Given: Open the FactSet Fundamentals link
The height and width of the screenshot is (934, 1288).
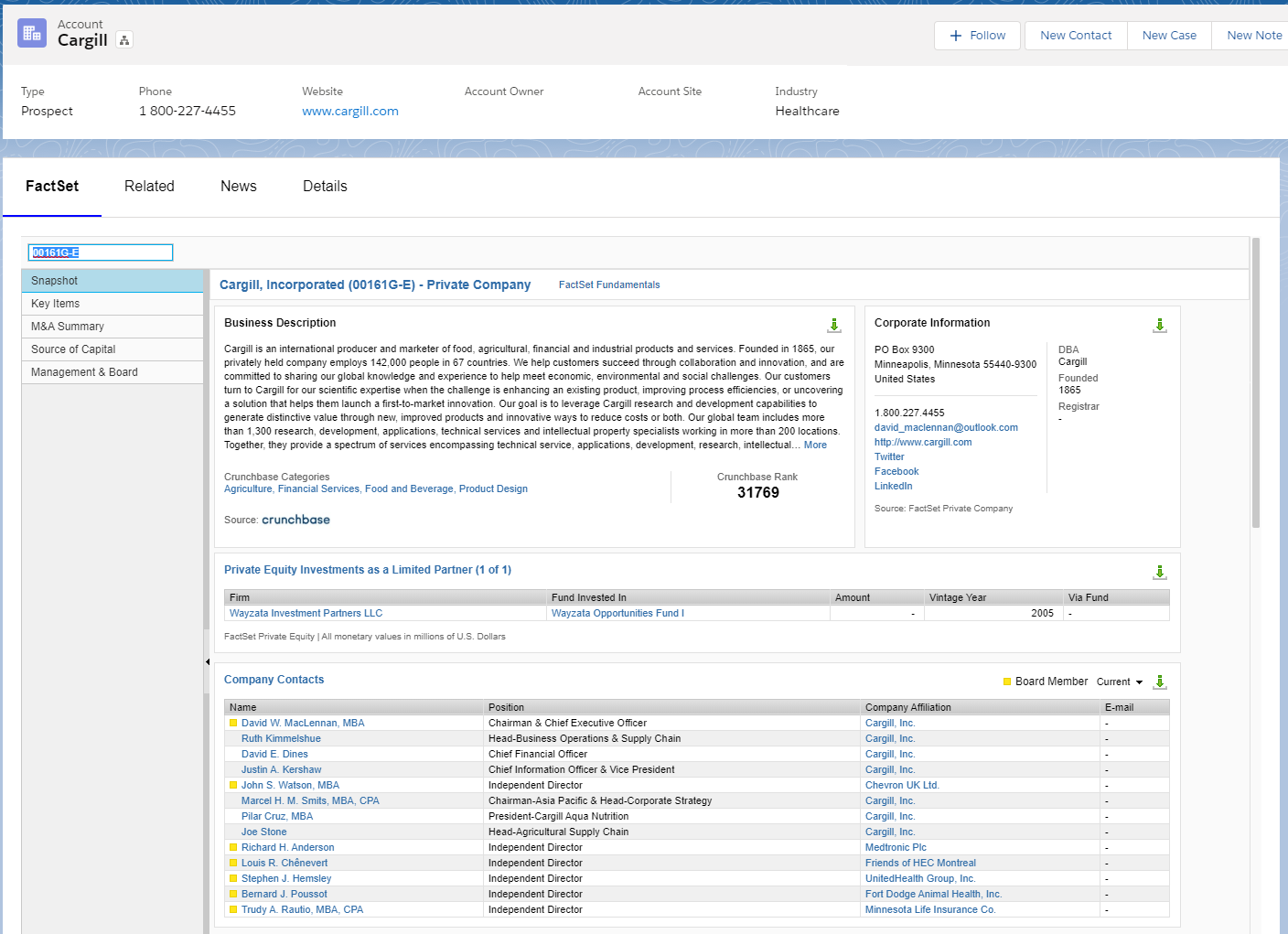Looking at the screenshot, I should [x=609, y=285].
